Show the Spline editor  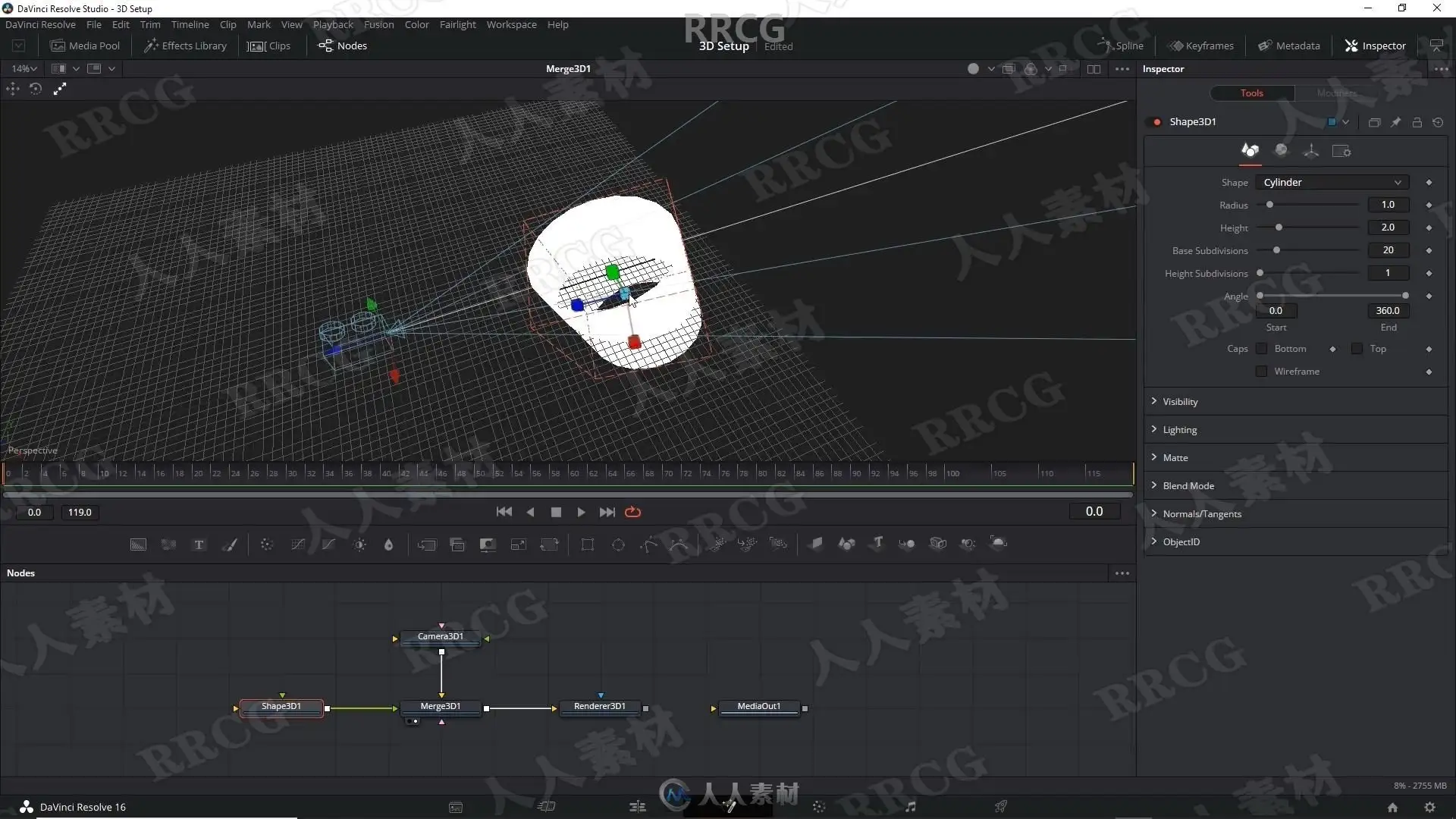[1120, 45]
